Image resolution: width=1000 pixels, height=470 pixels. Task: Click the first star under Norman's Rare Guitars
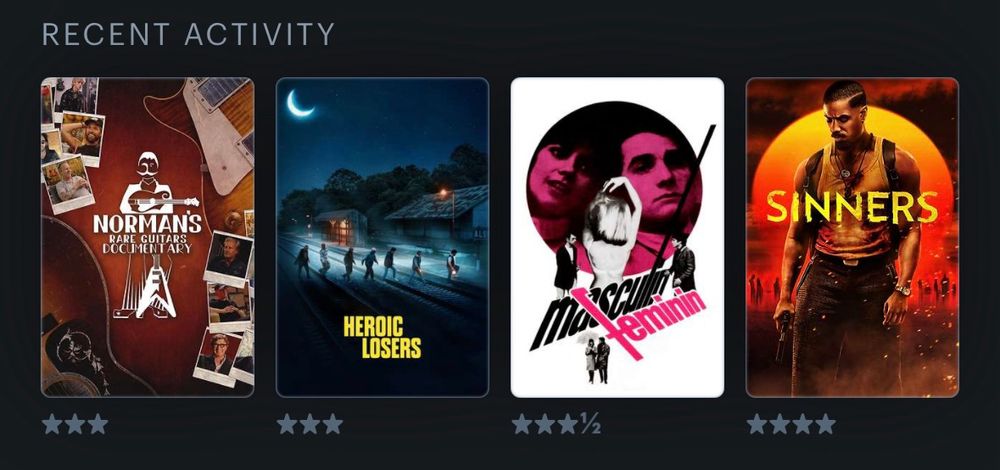52,423
